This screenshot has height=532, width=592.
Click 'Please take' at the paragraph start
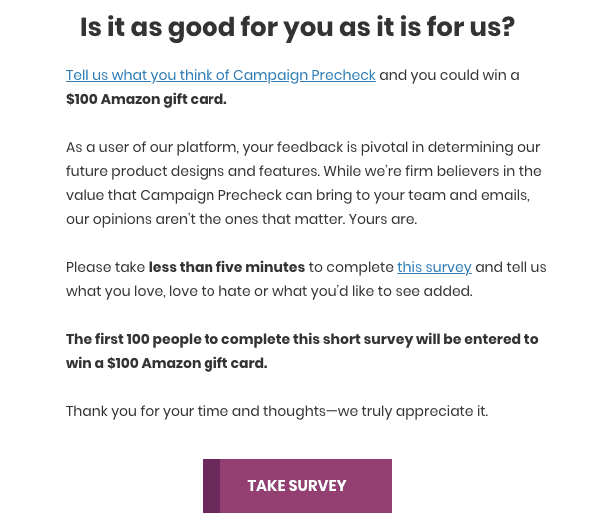(105, 267)
